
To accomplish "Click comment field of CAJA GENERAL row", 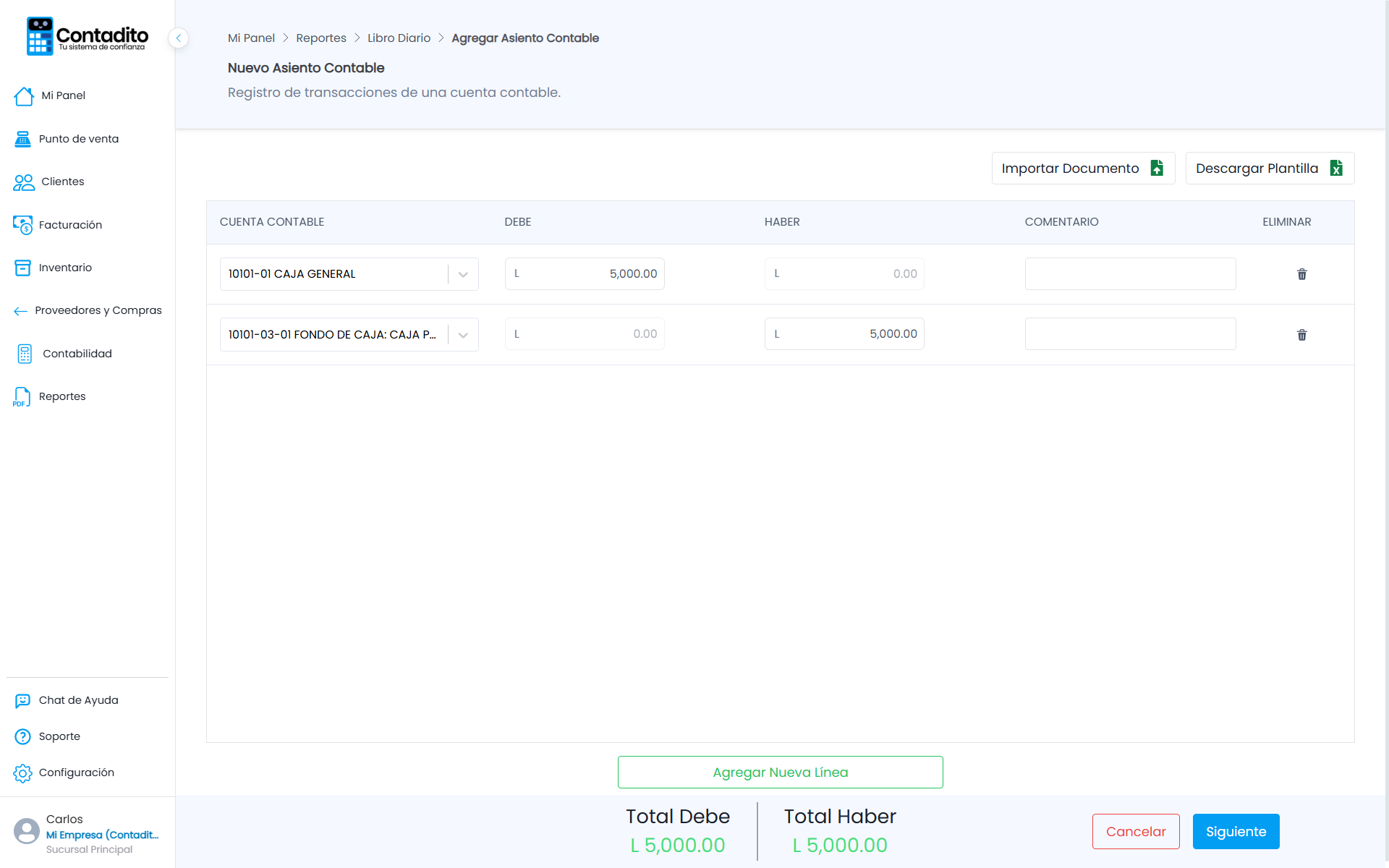I will point(1130,273).
